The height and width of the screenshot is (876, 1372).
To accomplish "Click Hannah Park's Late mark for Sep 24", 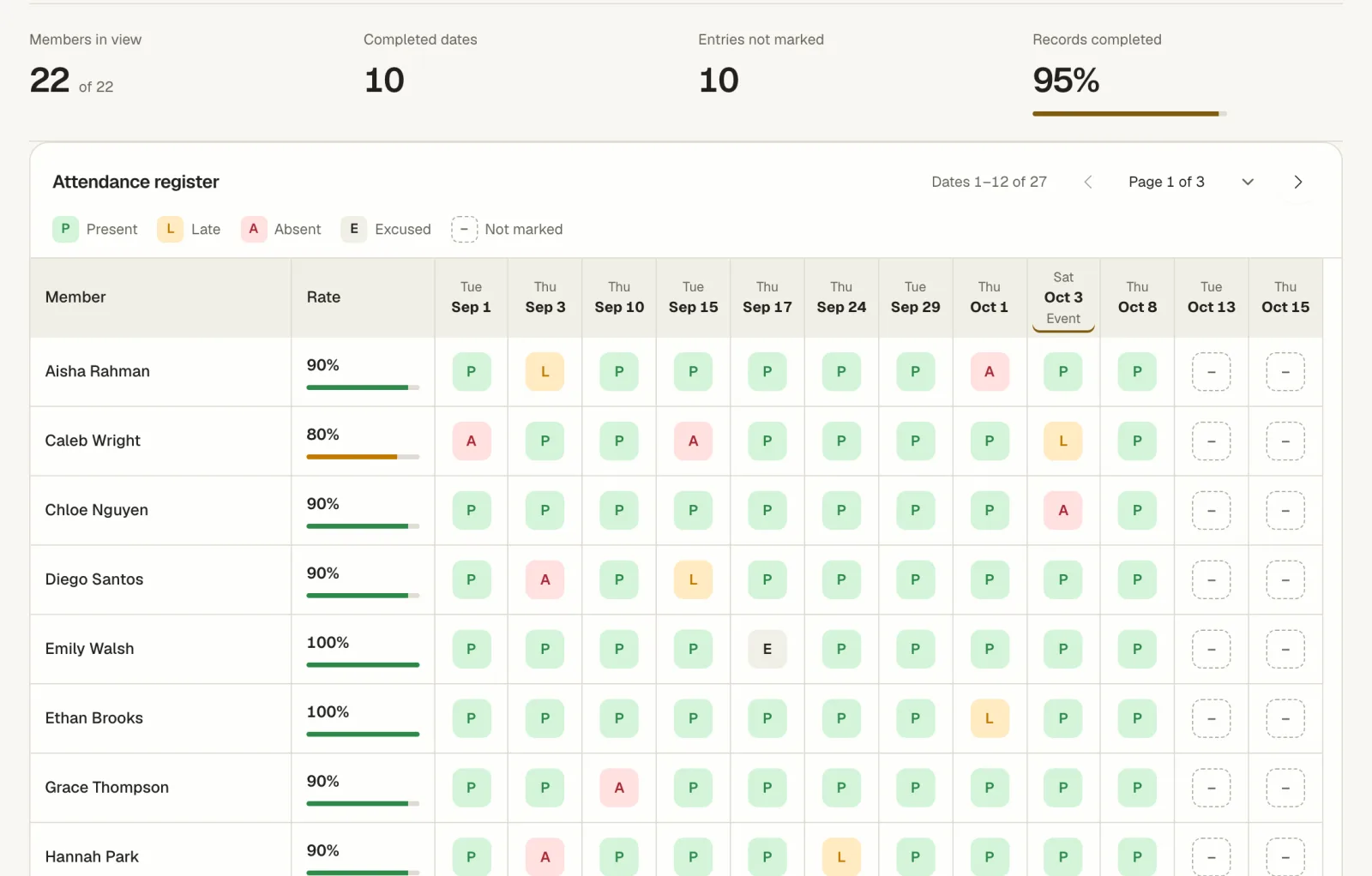I will coord(841,857).
